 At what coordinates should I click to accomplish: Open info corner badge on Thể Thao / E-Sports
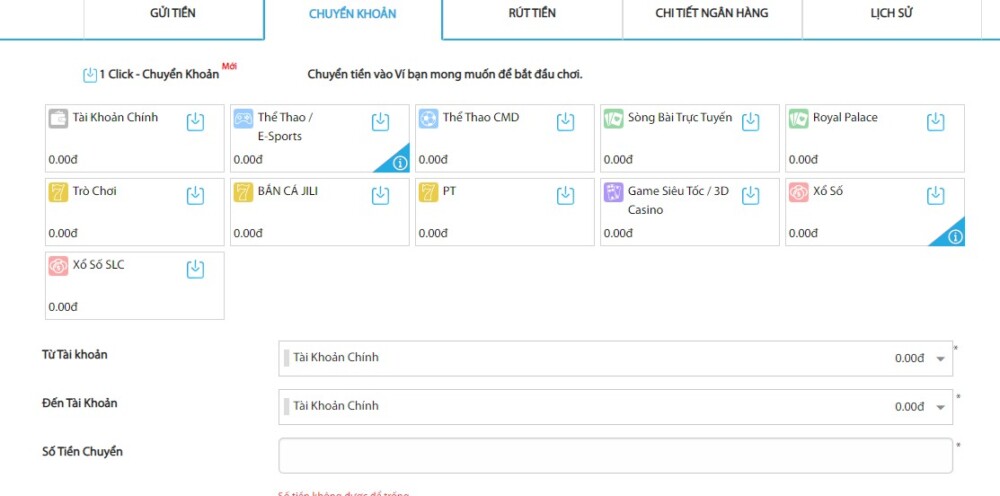point(399,163)
